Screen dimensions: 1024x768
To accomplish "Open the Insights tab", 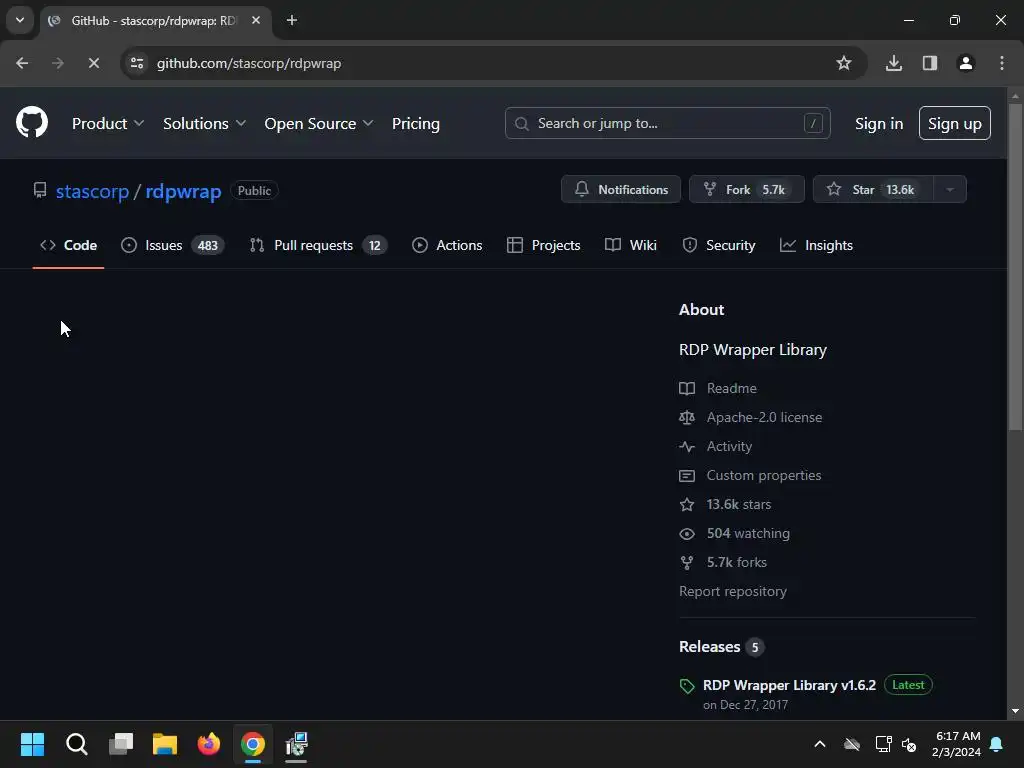I will (x=816, y=246).
